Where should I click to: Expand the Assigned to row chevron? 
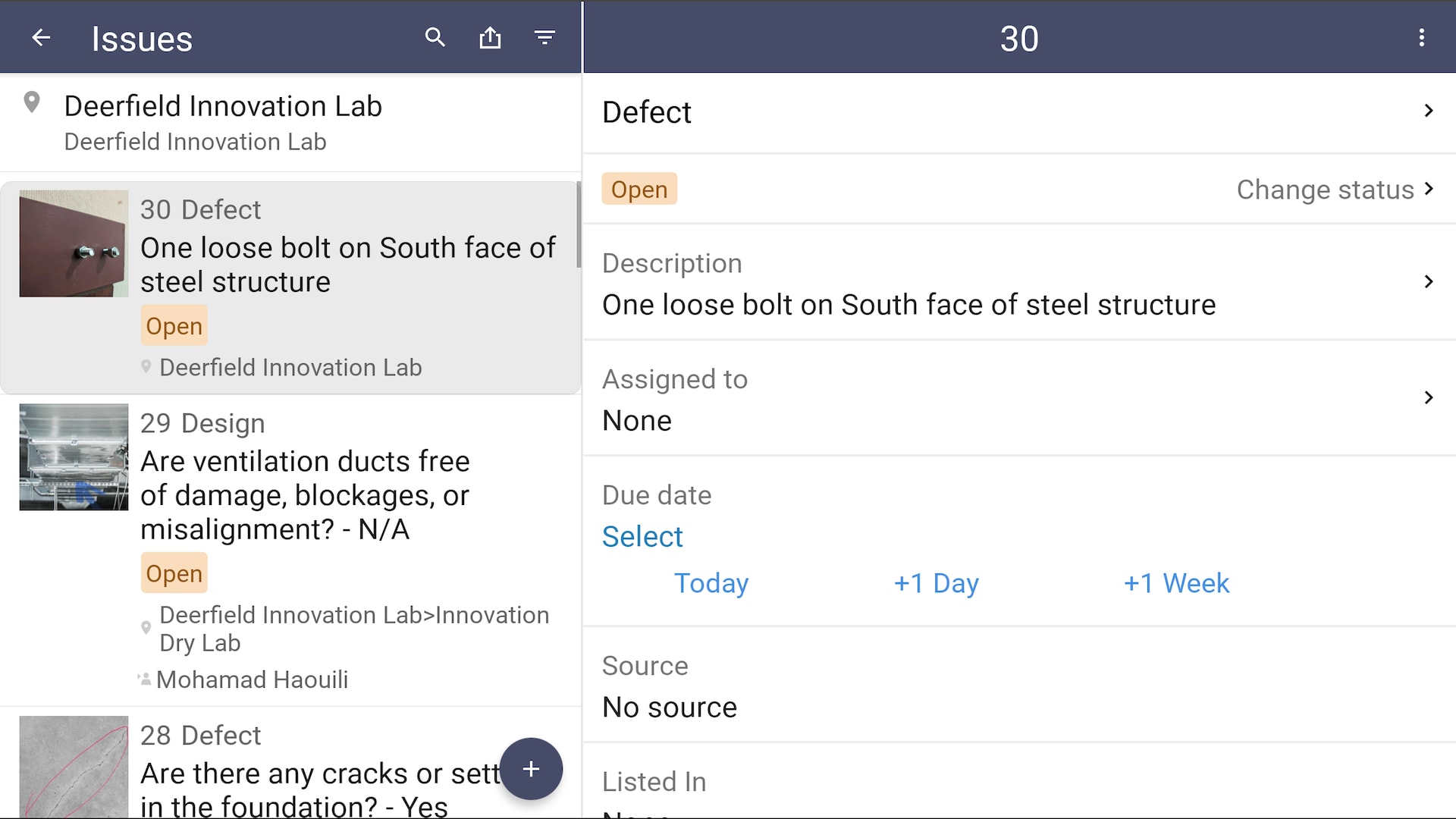[1428, 398]
